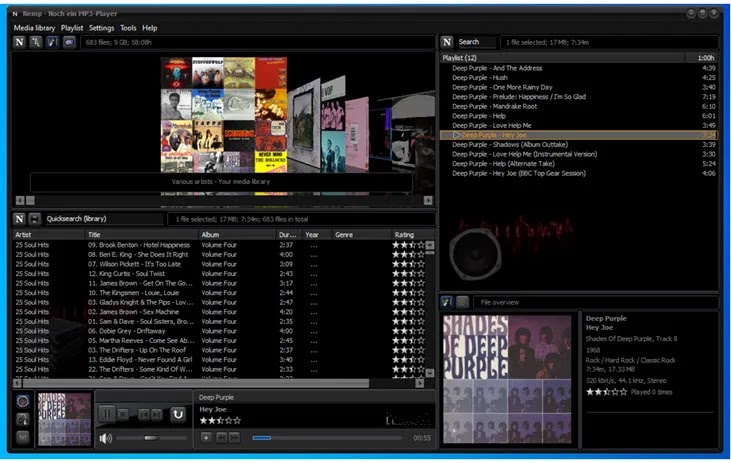The height and width of the screenshot is (463, 731).
Task: Toggle the headphones icon in player sidebar
Action: pos(22,420)
